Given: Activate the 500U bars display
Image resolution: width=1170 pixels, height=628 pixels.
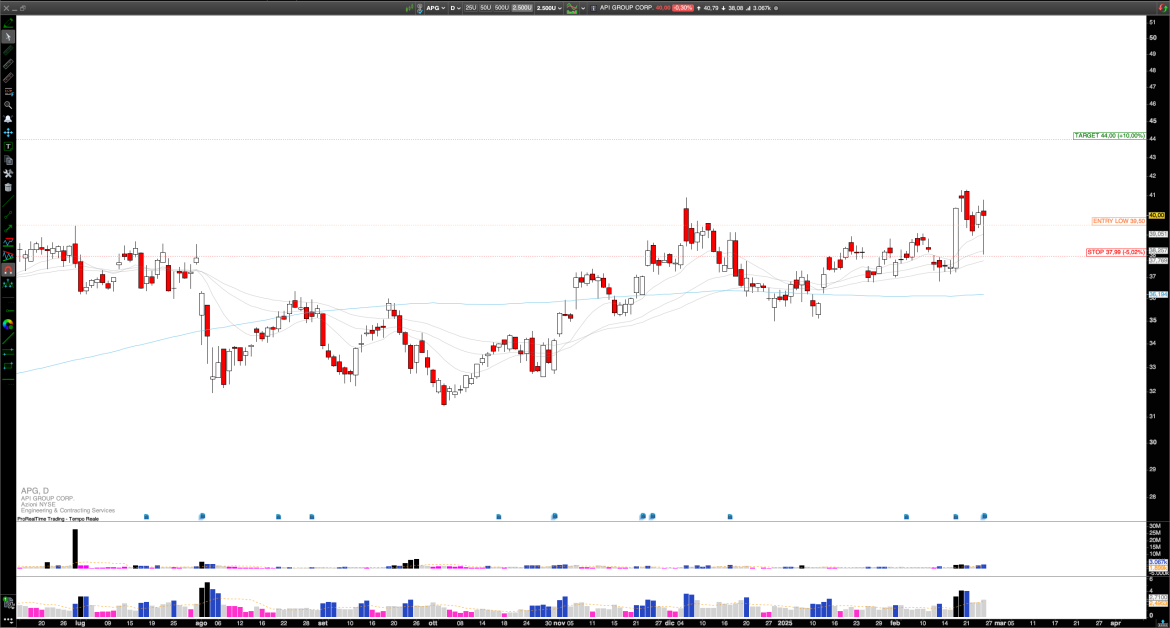Looking at the screenshot, I should (x=501, y=8).
